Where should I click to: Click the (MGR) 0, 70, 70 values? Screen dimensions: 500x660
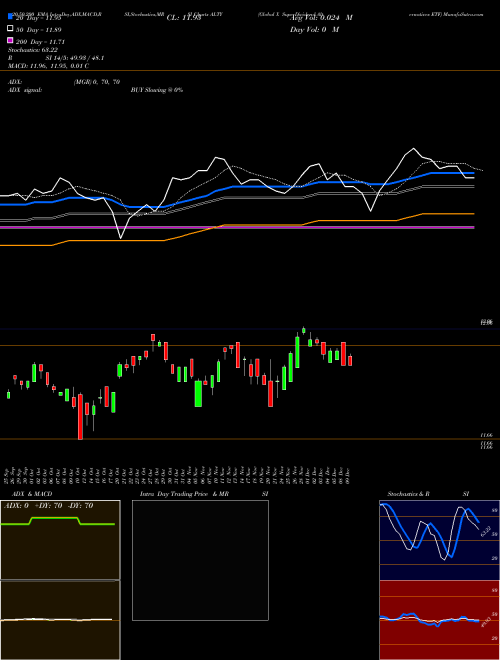point(96,82)
